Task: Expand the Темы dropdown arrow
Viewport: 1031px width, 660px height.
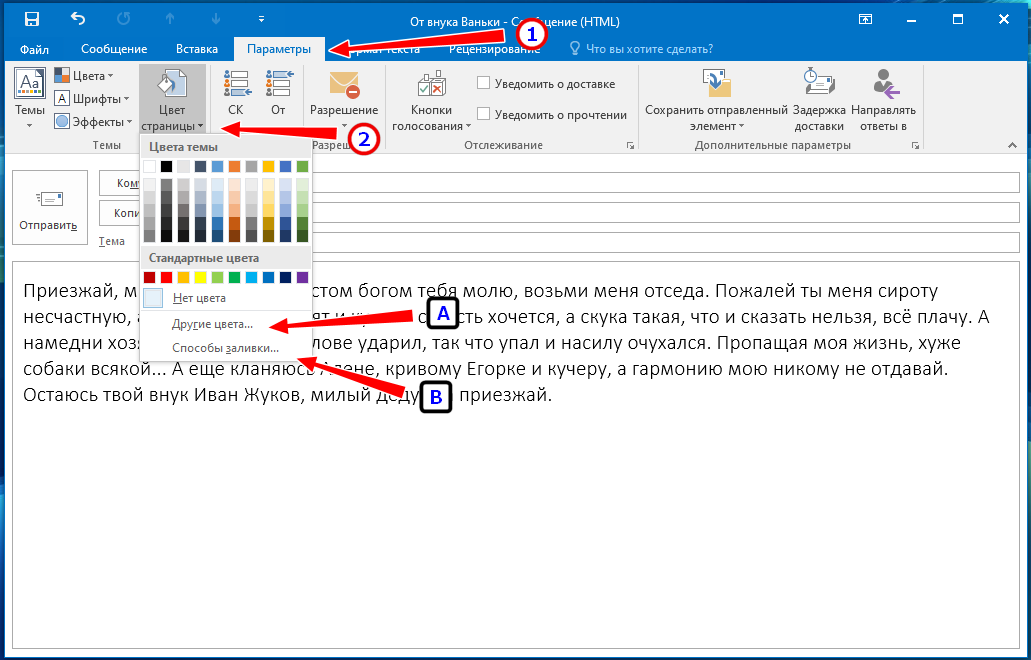Action: [30, 125]
